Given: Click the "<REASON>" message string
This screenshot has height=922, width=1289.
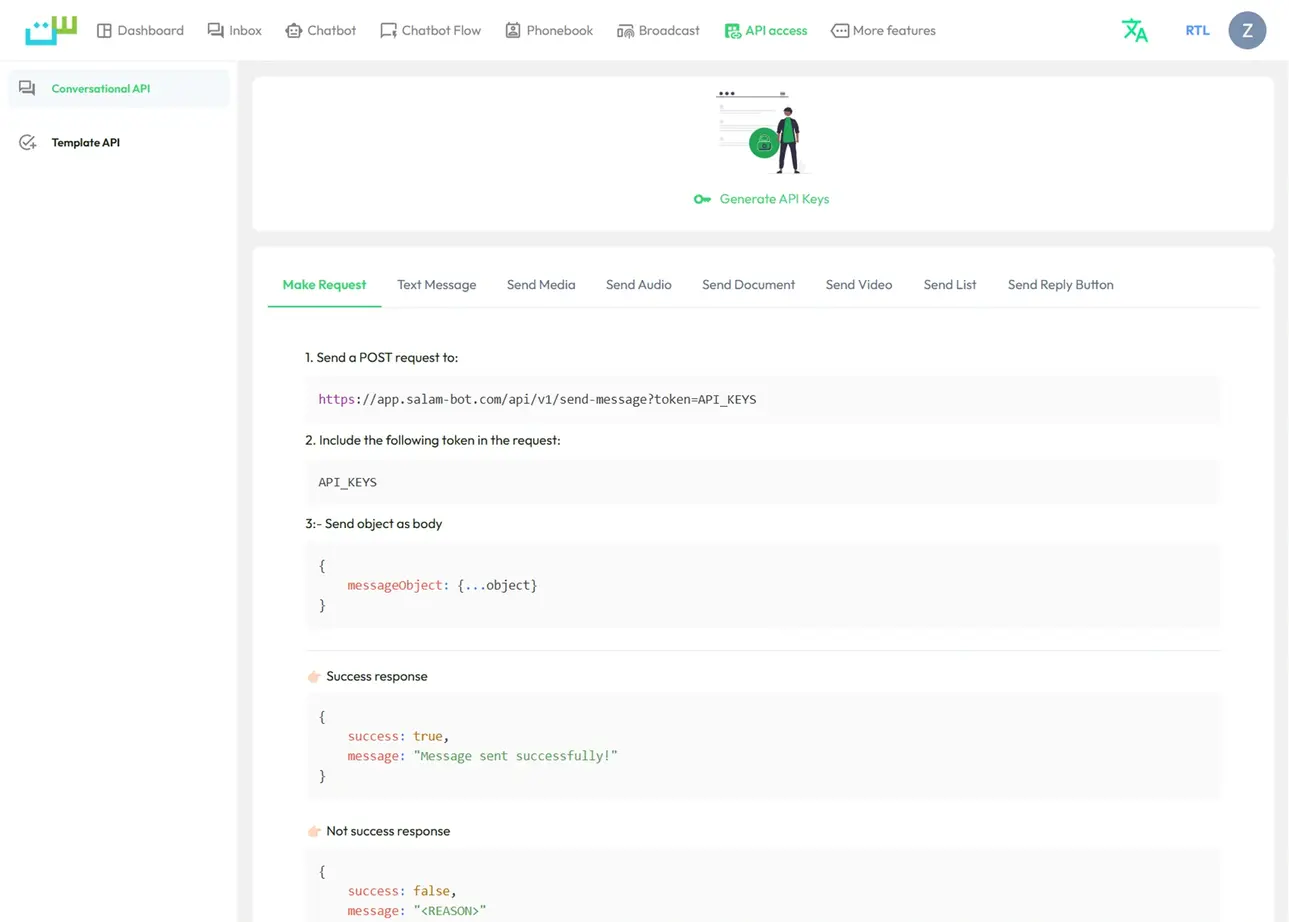Looking at the screenshot, I should [x=449, y=911].
